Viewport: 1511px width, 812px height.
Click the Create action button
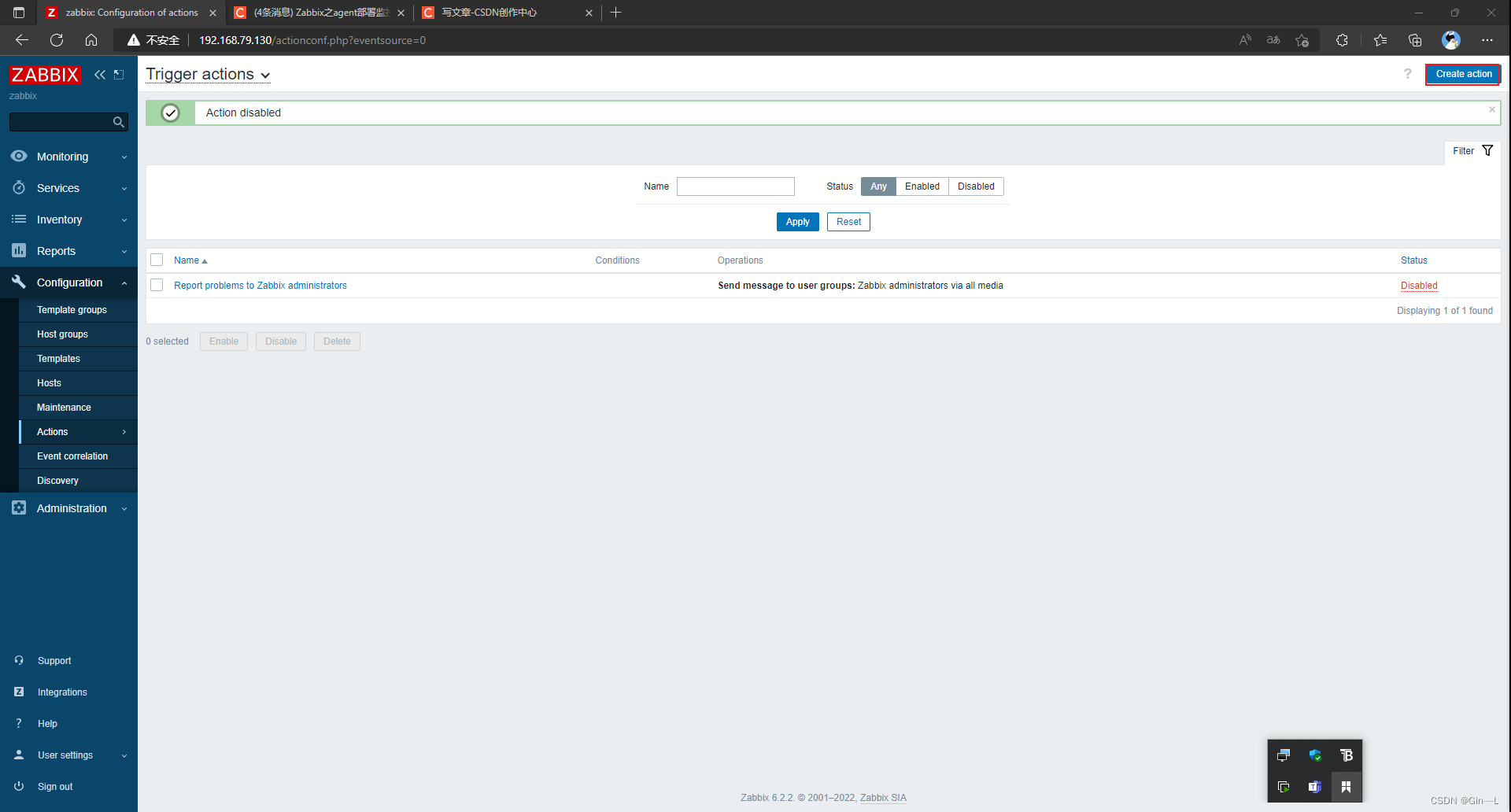[x=1463, y=74]
